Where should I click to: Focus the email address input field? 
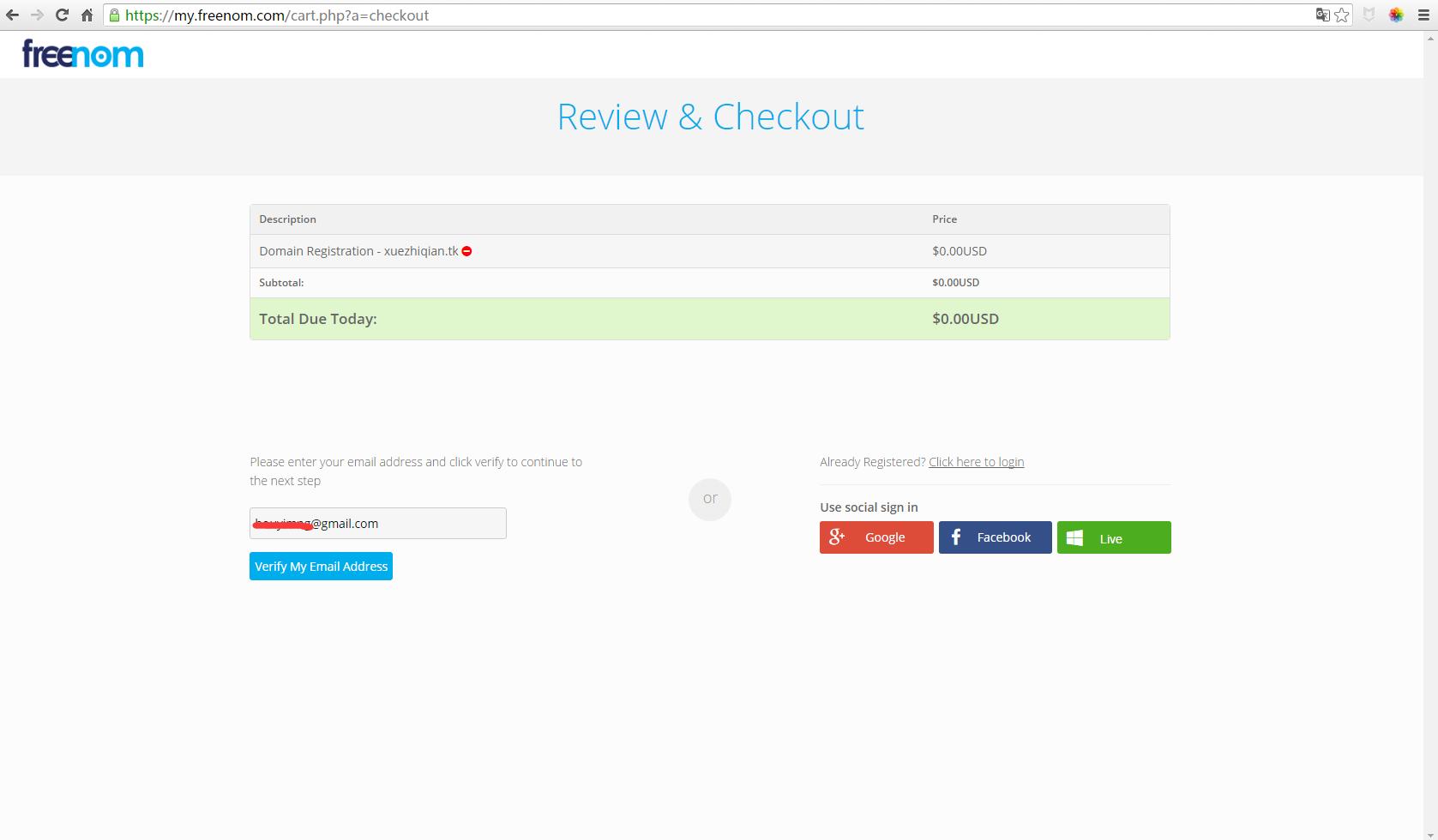pyautogui.click(x=377, y=524)
